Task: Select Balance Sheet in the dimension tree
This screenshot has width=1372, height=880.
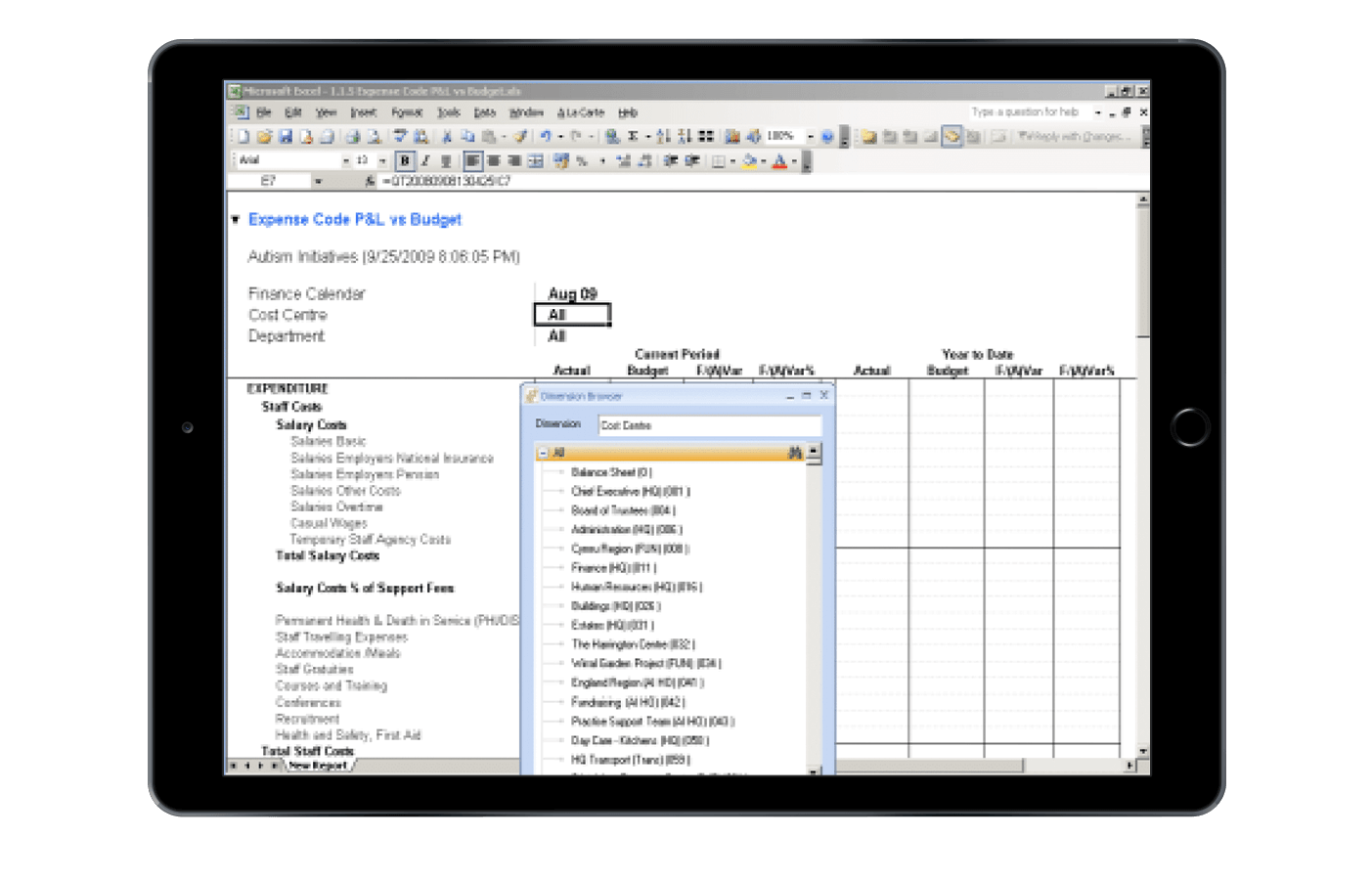Action: click(611, 472)
